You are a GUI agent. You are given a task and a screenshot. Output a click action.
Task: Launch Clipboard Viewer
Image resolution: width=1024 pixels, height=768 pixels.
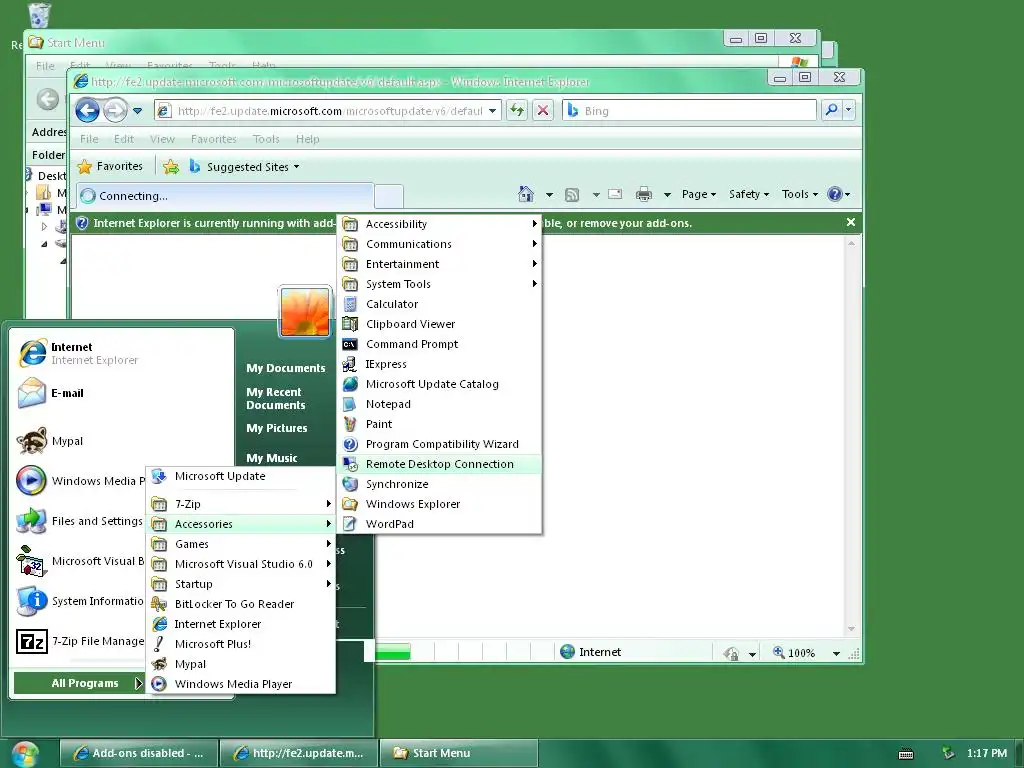click(x=440, y=324)
